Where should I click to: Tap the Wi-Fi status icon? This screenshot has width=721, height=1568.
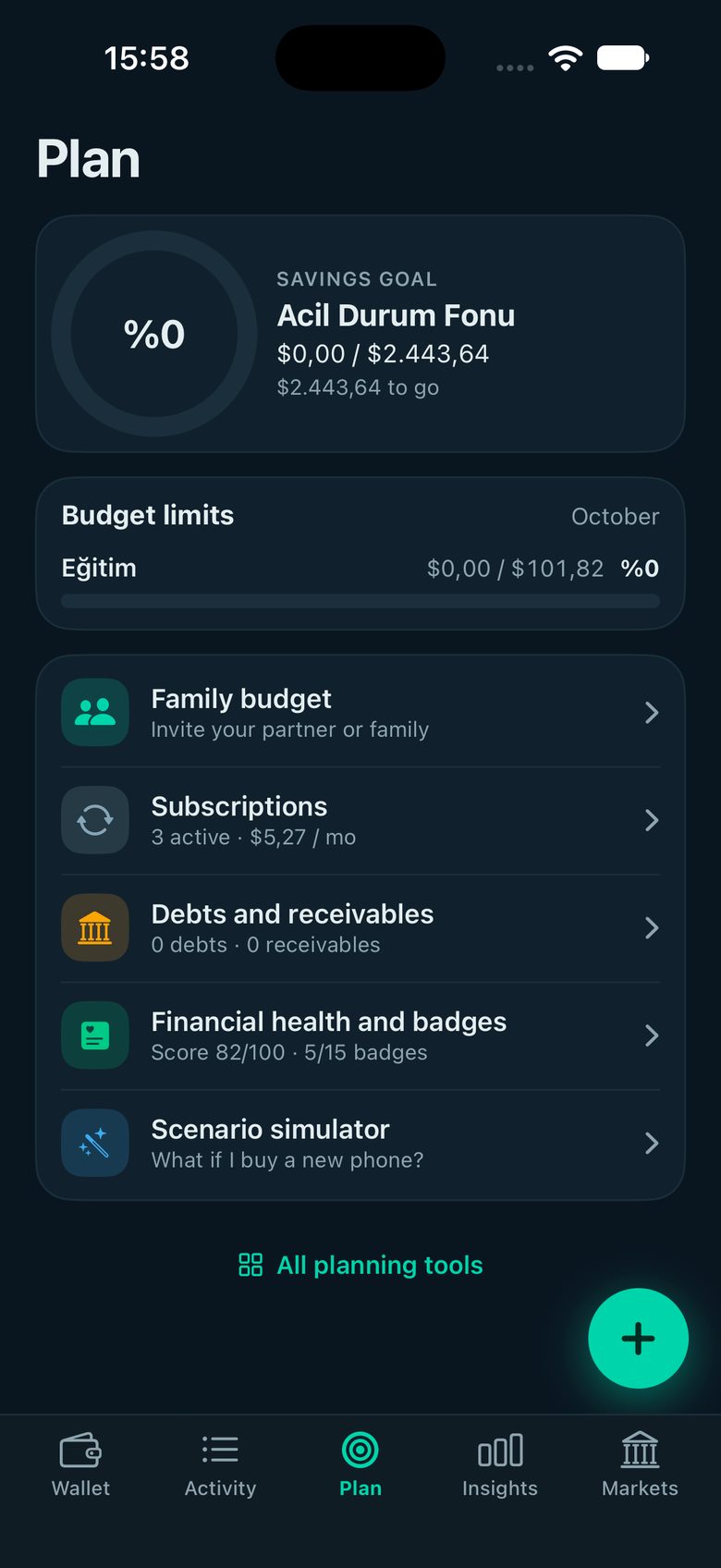(x=565, y=58)
